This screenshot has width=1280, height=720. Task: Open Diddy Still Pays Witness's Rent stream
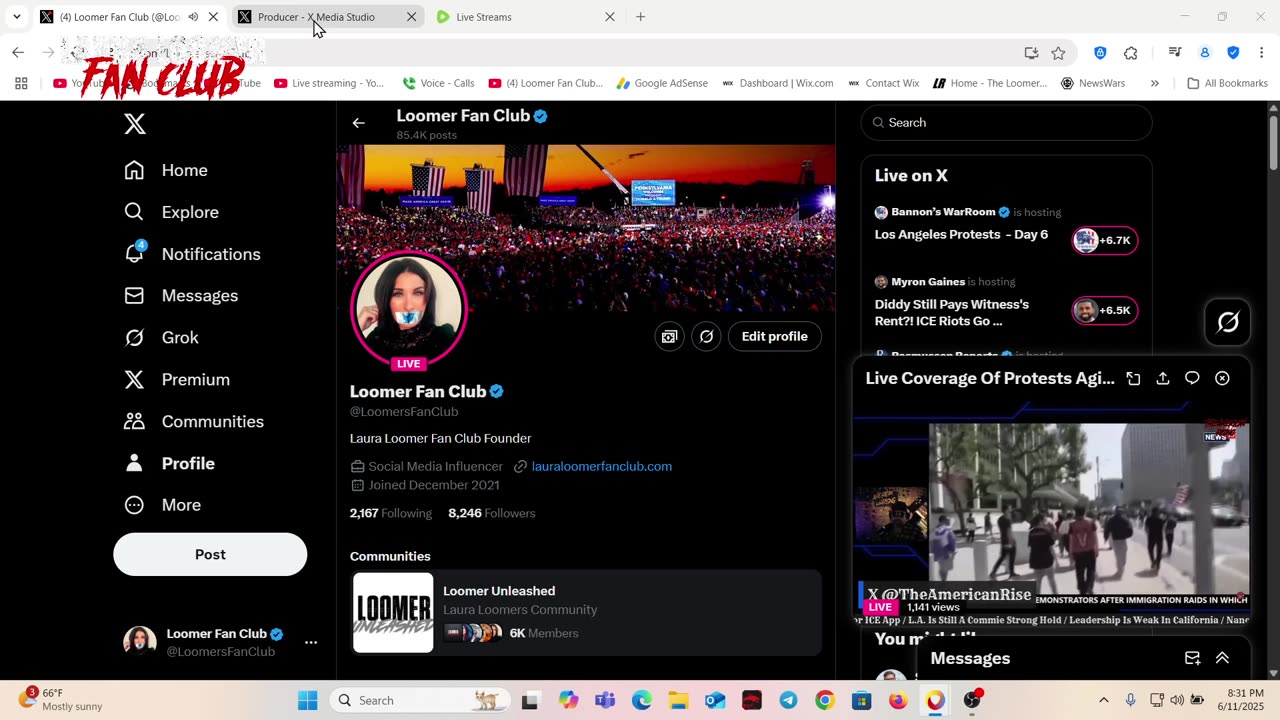952,312
